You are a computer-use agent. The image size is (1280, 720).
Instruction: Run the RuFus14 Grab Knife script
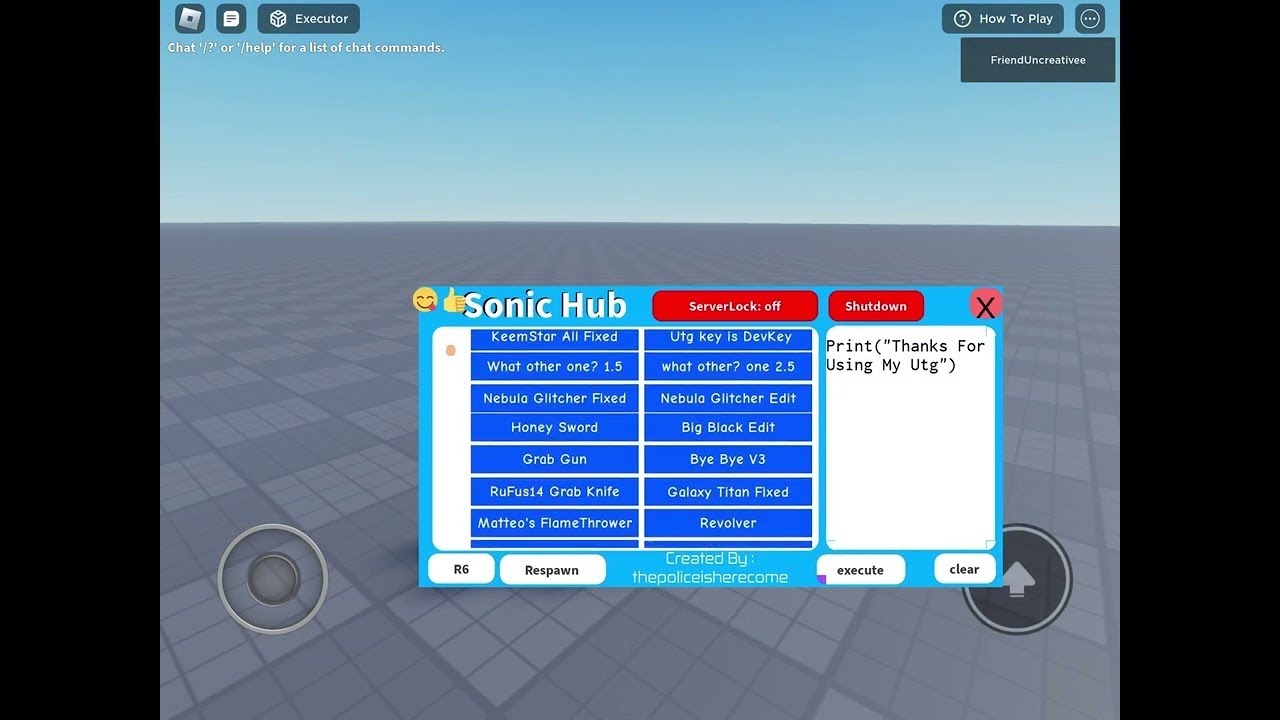pos(554,492)
